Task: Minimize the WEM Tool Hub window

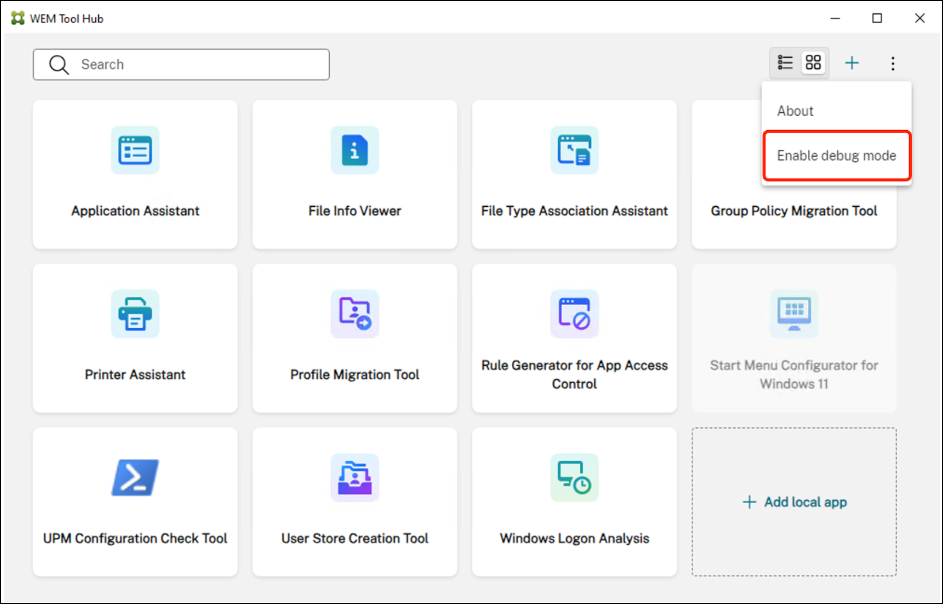Action: [x=835, y=19]
